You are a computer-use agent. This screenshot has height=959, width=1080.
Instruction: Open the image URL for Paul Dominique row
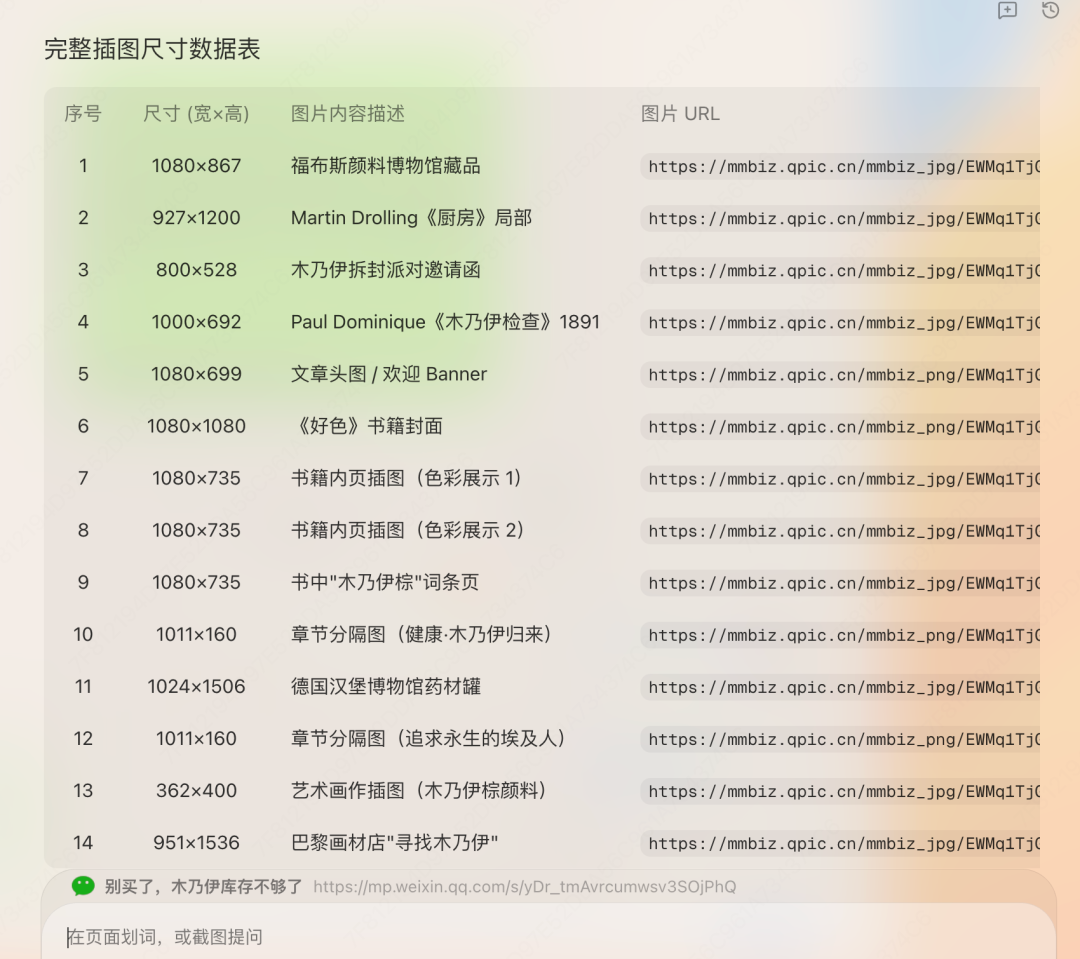[x=840, y=323]
